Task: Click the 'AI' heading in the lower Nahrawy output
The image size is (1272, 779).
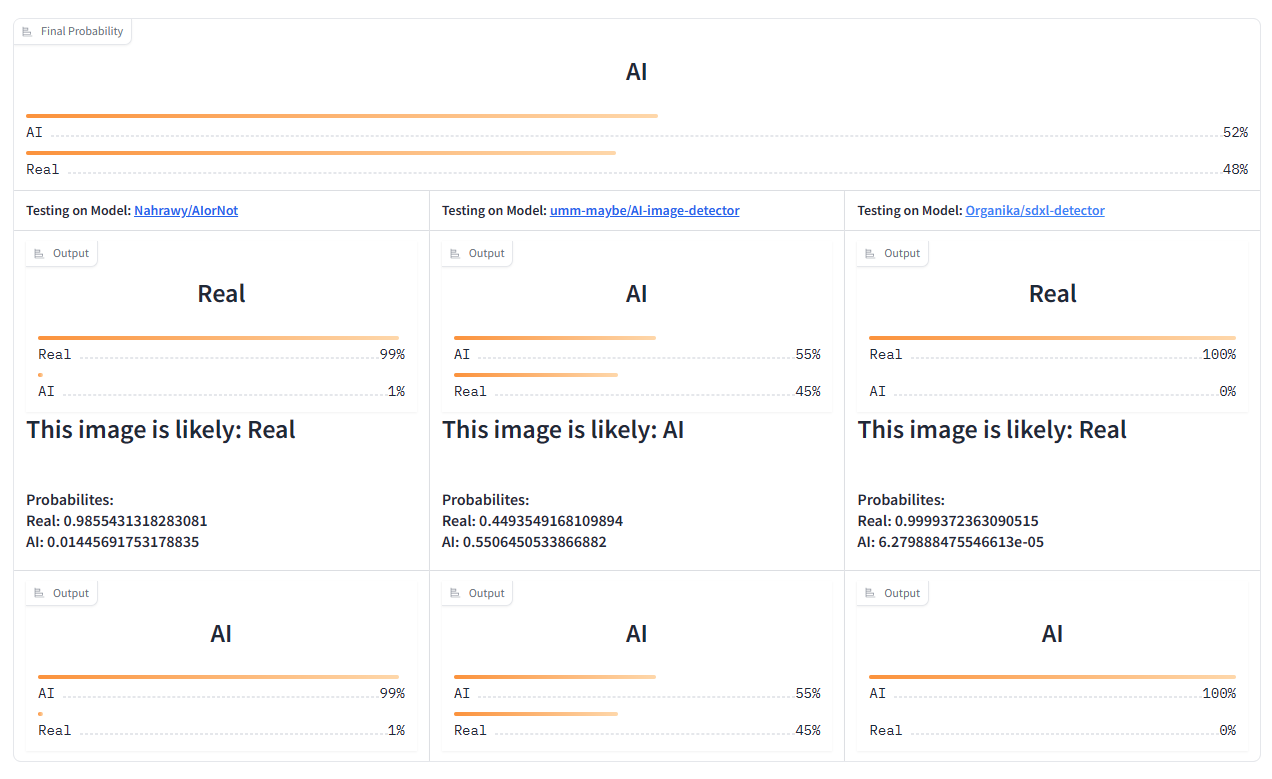Action: 221,634
